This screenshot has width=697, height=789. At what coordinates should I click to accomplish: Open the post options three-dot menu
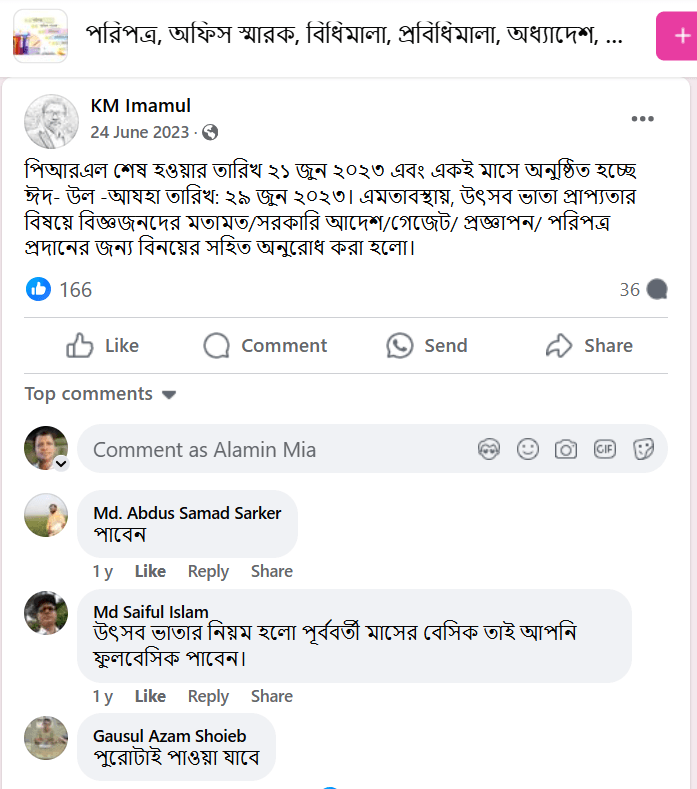(x=642, y=119)
